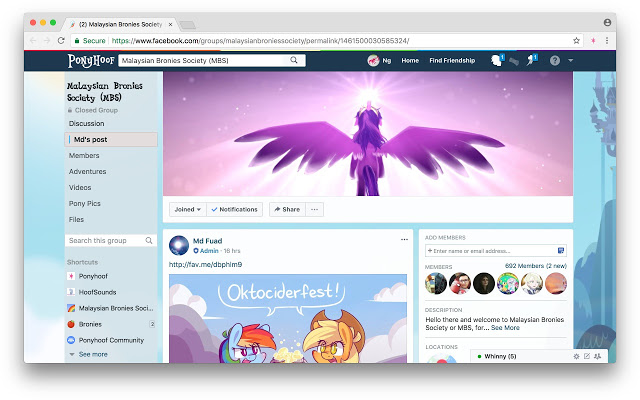Open the 16 hrs post timestamp
Viewport: 640px width, 400px height.
[x=232, y=251]
